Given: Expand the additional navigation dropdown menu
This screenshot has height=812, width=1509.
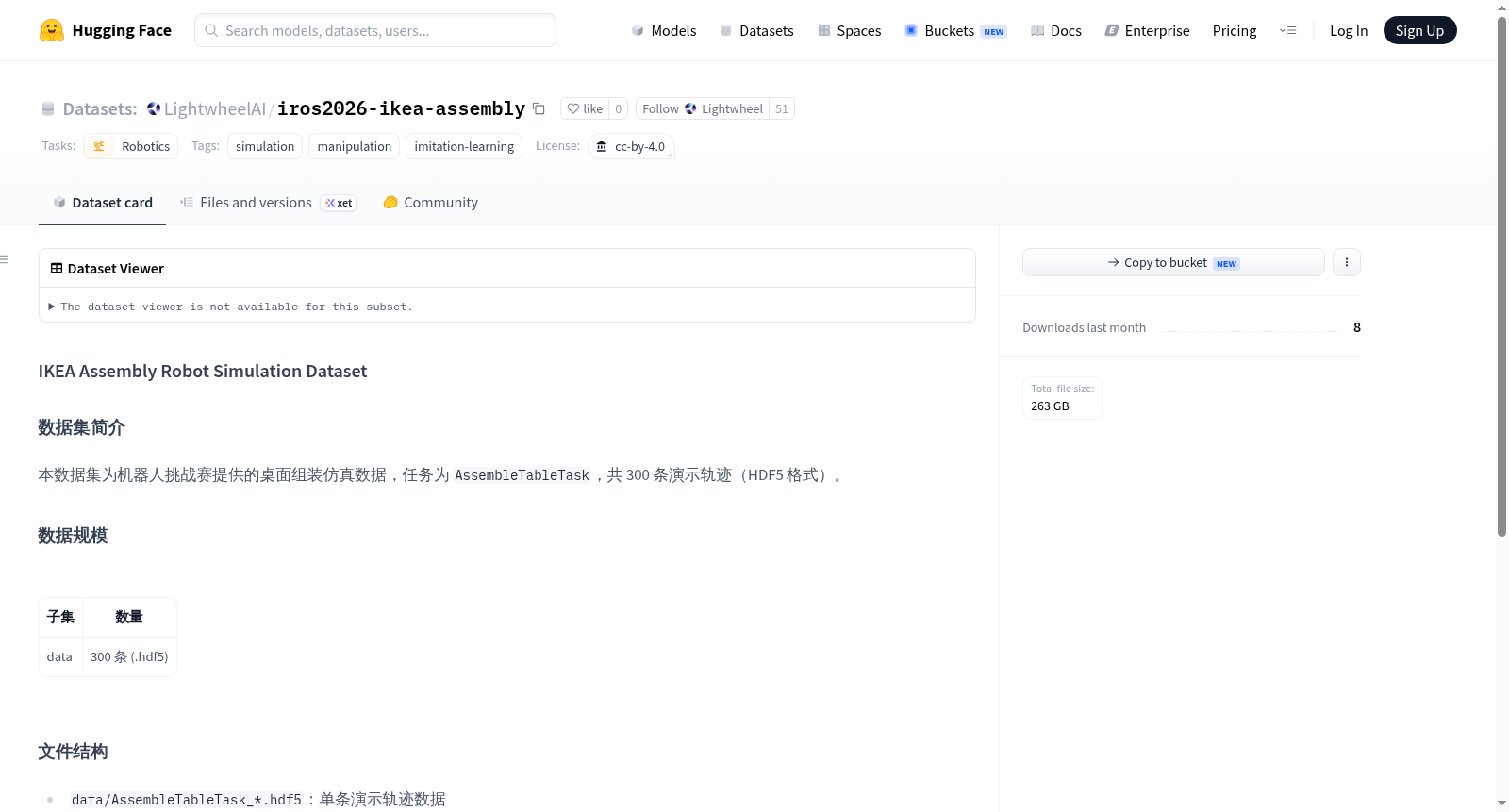Looking at the screenshot, I should [x=1287, y=30].
